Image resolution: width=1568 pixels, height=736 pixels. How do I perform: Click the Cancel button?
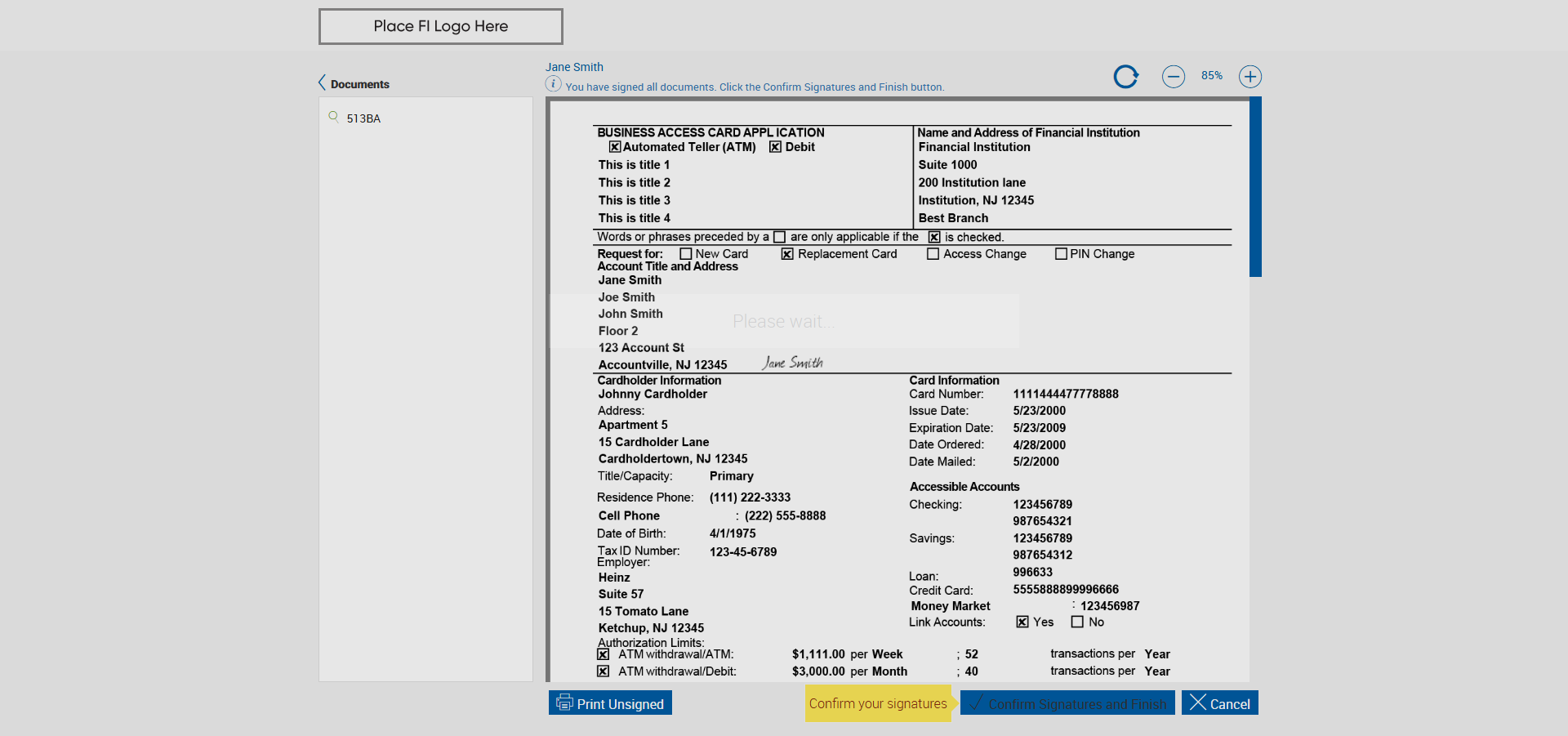[1220, 703]
